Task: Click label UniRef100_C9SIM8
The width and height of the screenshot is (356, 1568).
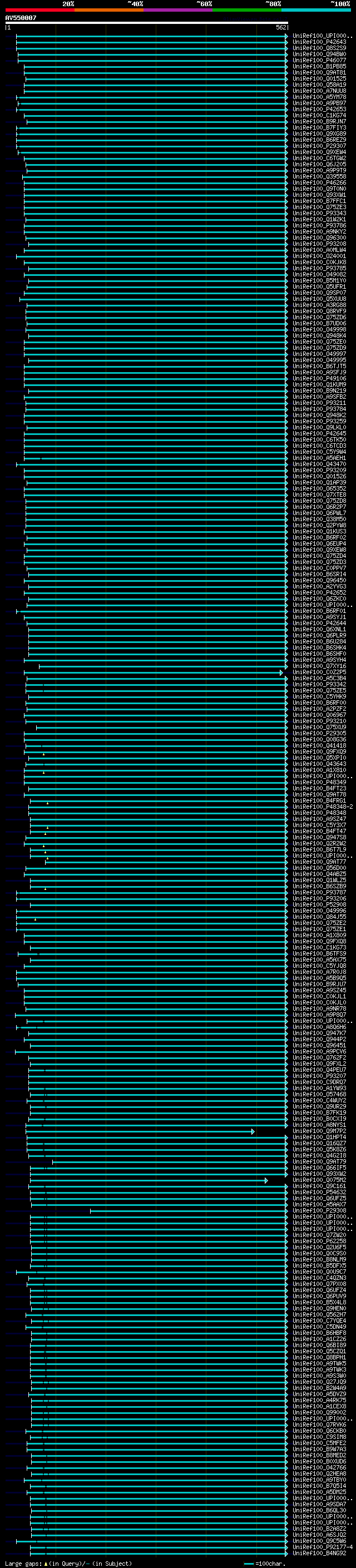Action: click(319, 1437)
